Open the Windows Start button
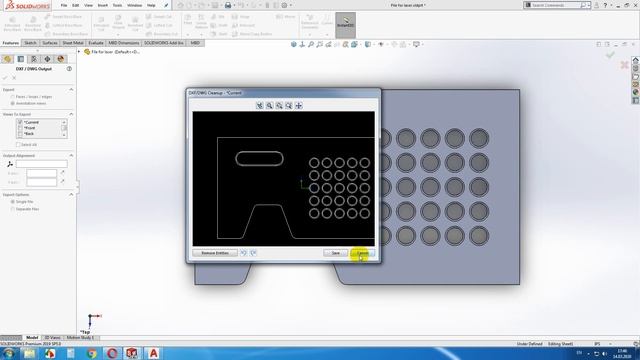Image resolution: width=640 pixels, height=360 pixels. (8, 353)
